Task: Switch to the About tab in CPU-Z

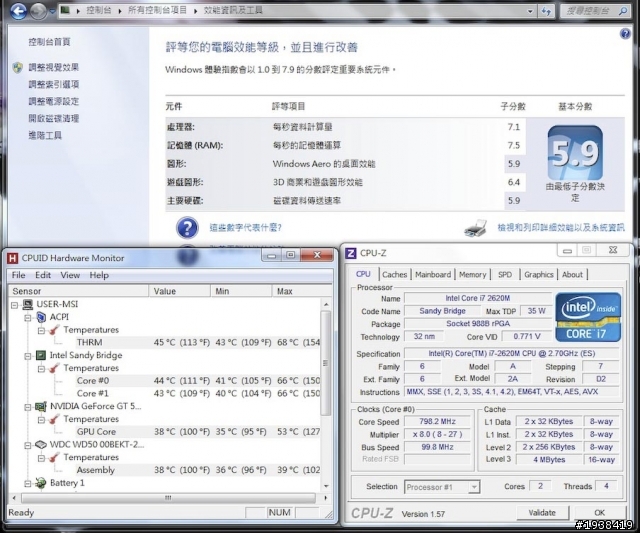Action: tap(572, 275)
